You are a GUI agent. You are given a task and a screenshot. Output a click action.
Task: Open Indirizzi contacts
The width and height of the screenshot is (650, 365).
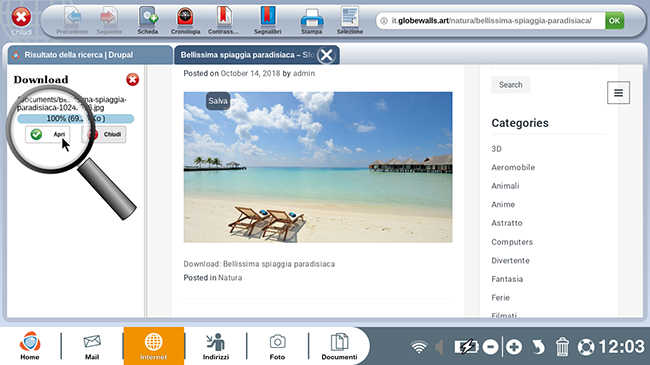tap(216, 346)
